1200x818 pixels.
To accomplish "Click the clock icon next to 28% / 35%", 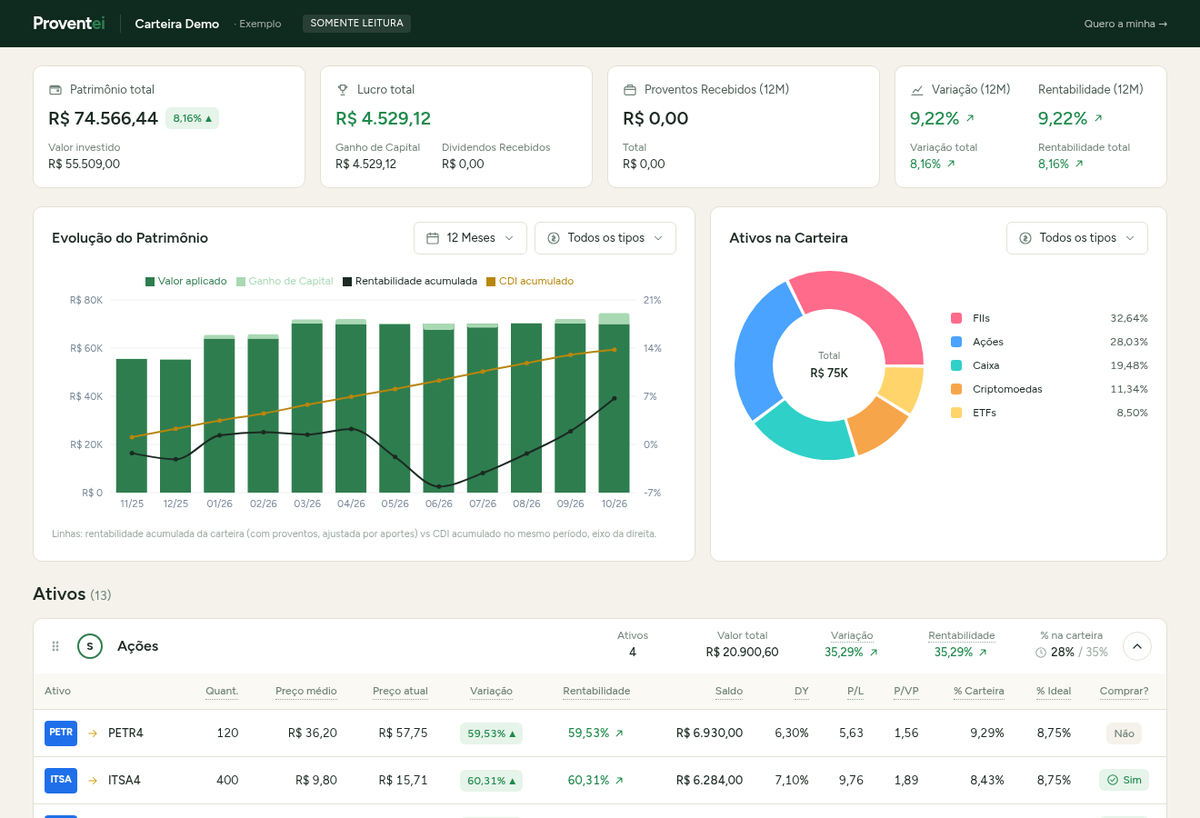I will tap(1041, 652).
